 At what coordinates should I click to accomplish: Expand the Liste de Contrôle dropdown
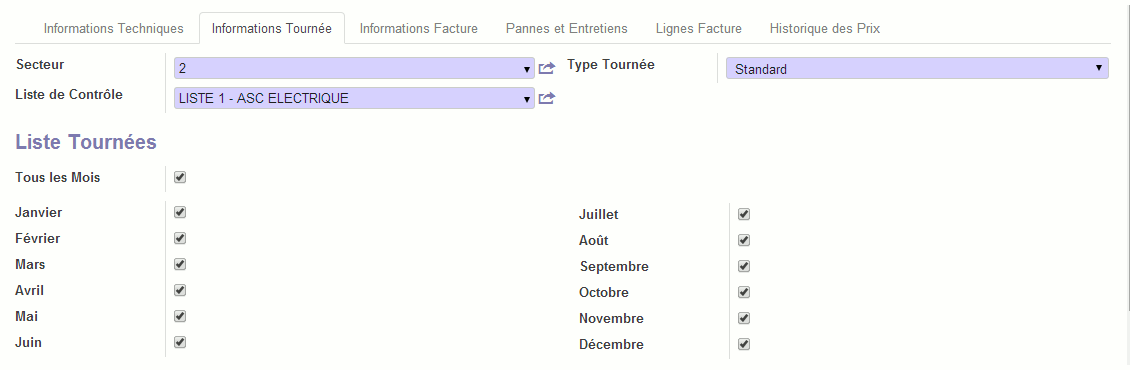tap(354, 98)
